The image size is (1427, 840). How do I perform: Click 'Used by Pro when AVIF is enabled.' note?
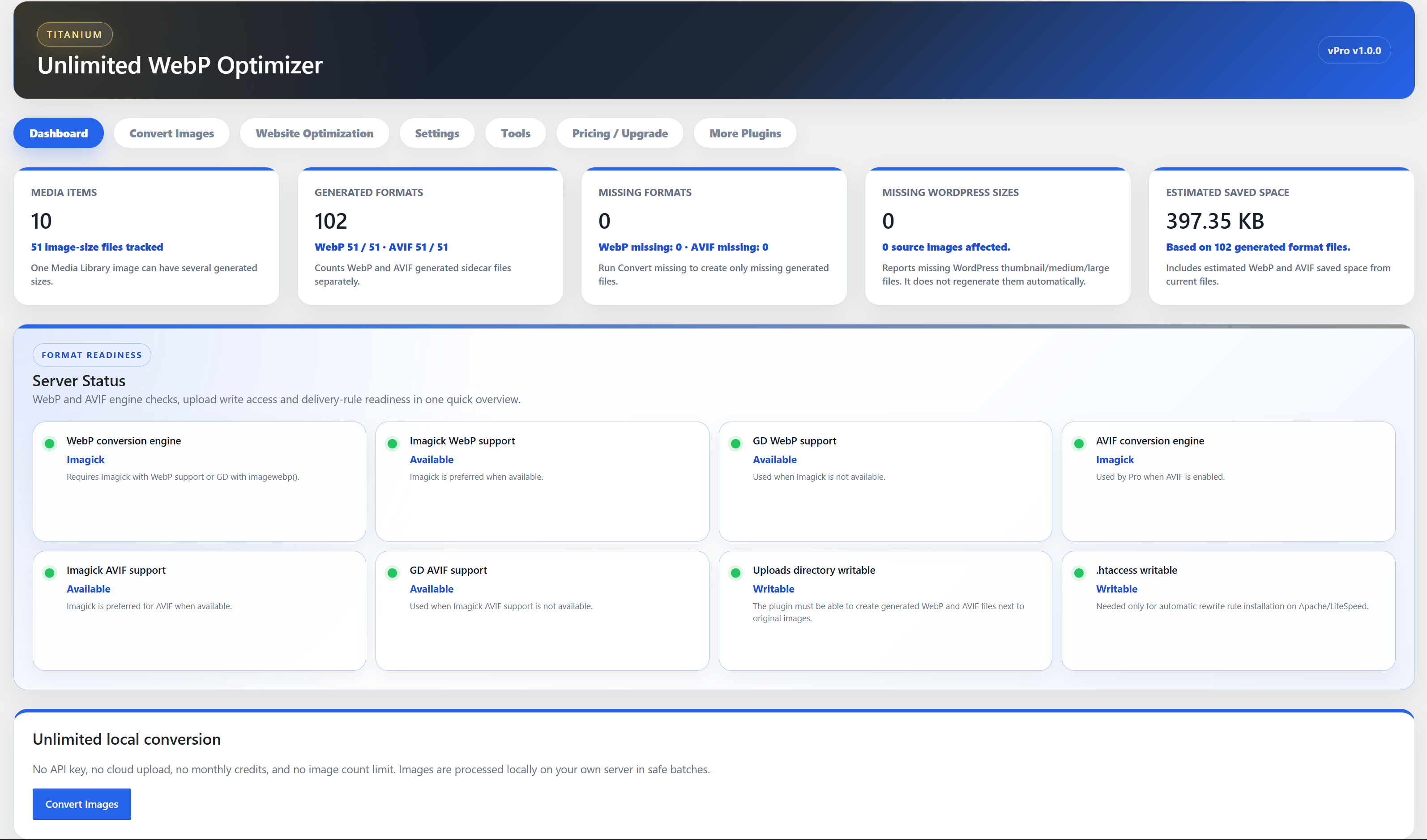pos(1160,477)
